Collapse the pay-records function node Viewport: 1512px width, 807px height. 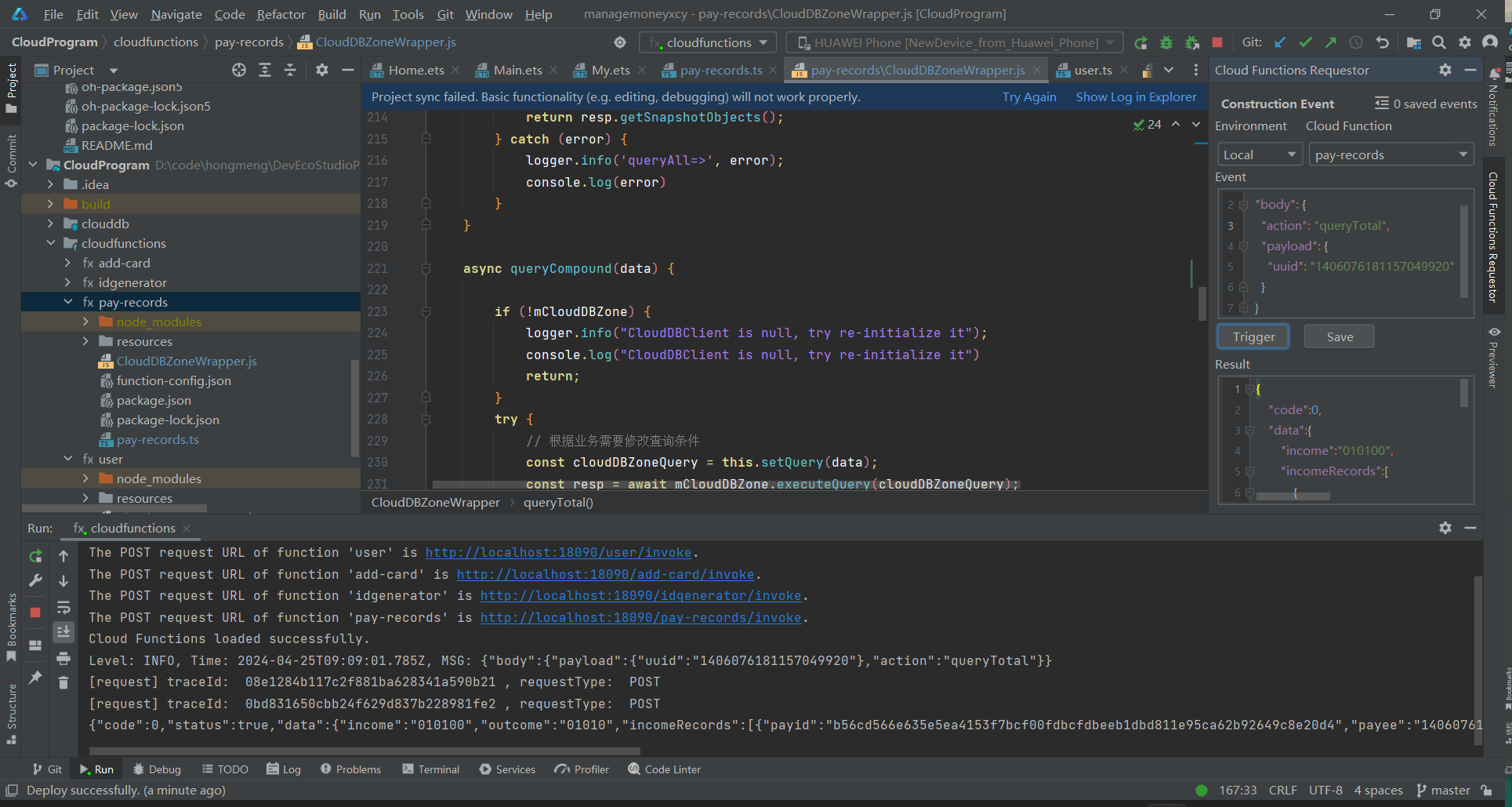[x=68, y=302]
